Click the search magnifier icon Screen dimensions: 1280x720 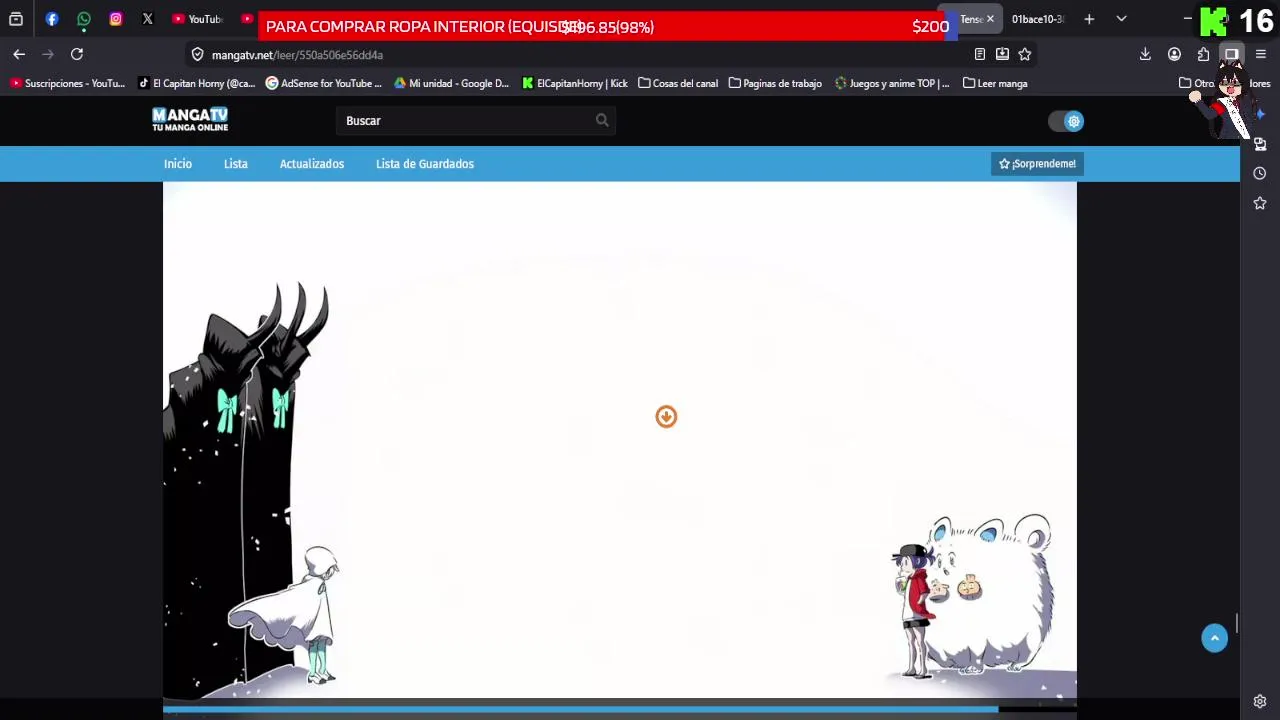coord(602,120)
